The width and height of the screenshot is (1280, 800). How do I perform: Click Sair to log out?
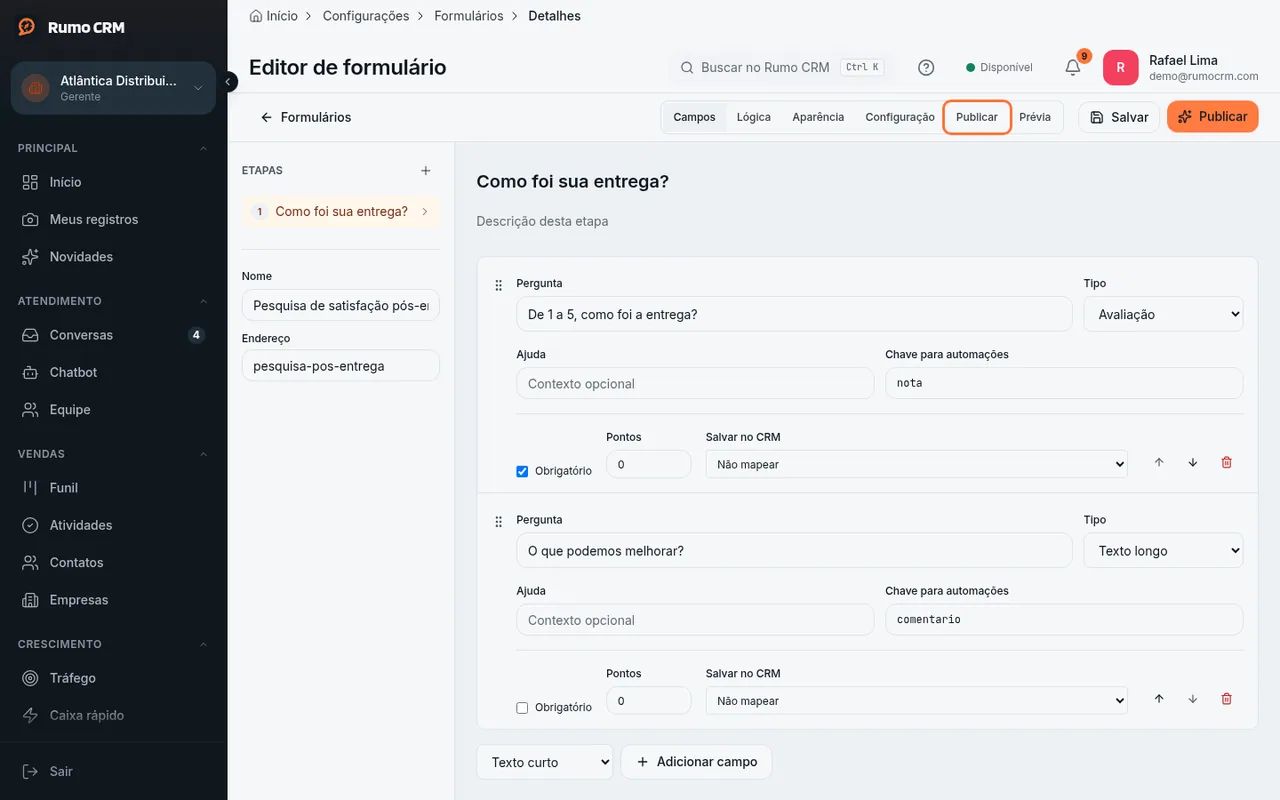point(113,771)
